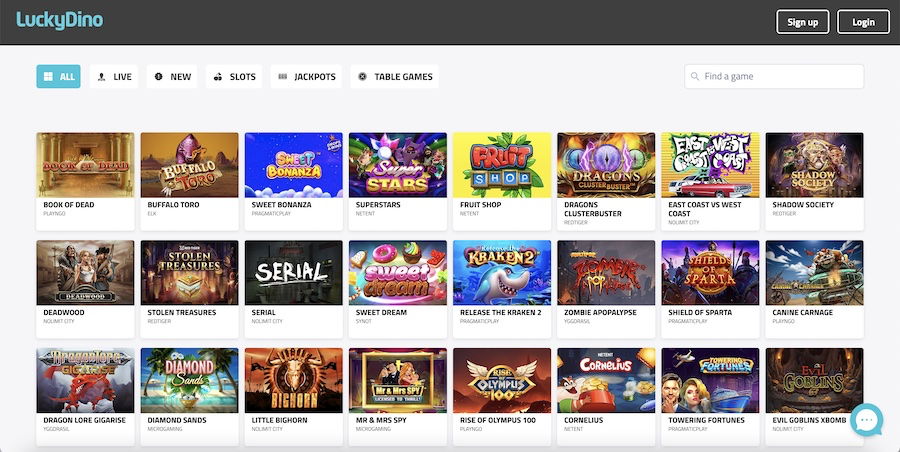The width and height of the screenshot is (900, 452).
Task: Select the ALL games filter
Action: pos(59,76)
